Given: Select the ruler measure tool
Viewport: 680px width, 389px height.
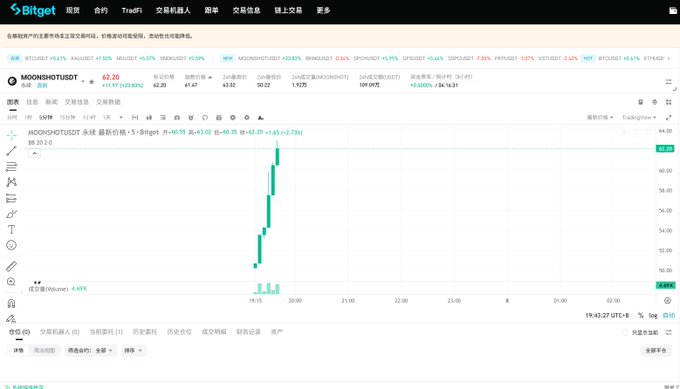Looking at the screenshot, I should click(11, 266).
